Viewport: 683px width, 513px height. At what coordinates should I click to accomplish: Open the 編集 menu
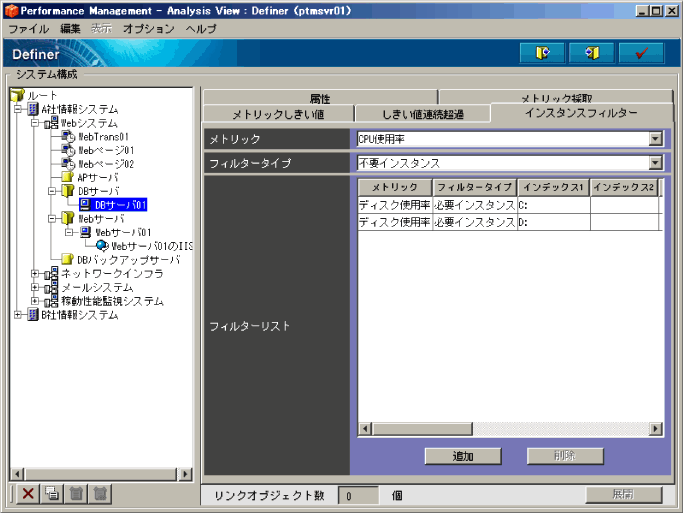[x=70, y=29]
